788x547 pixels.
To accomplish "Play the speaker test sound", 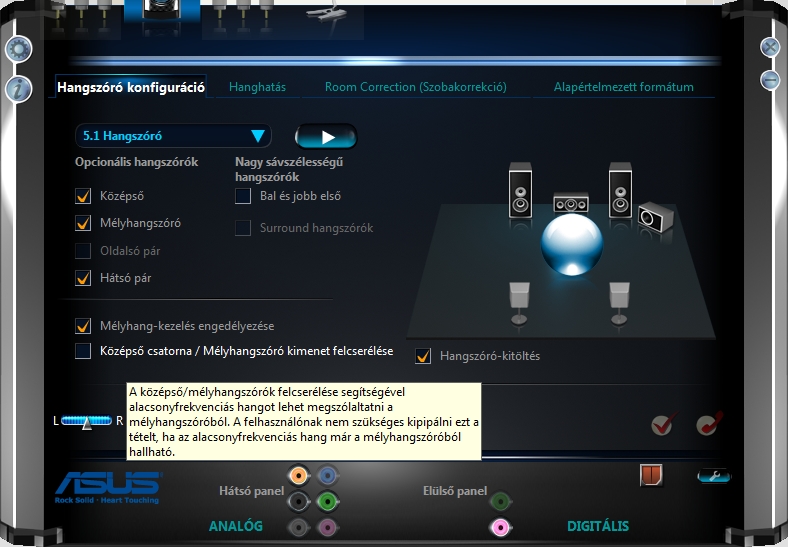I will [x=326, y=137].
